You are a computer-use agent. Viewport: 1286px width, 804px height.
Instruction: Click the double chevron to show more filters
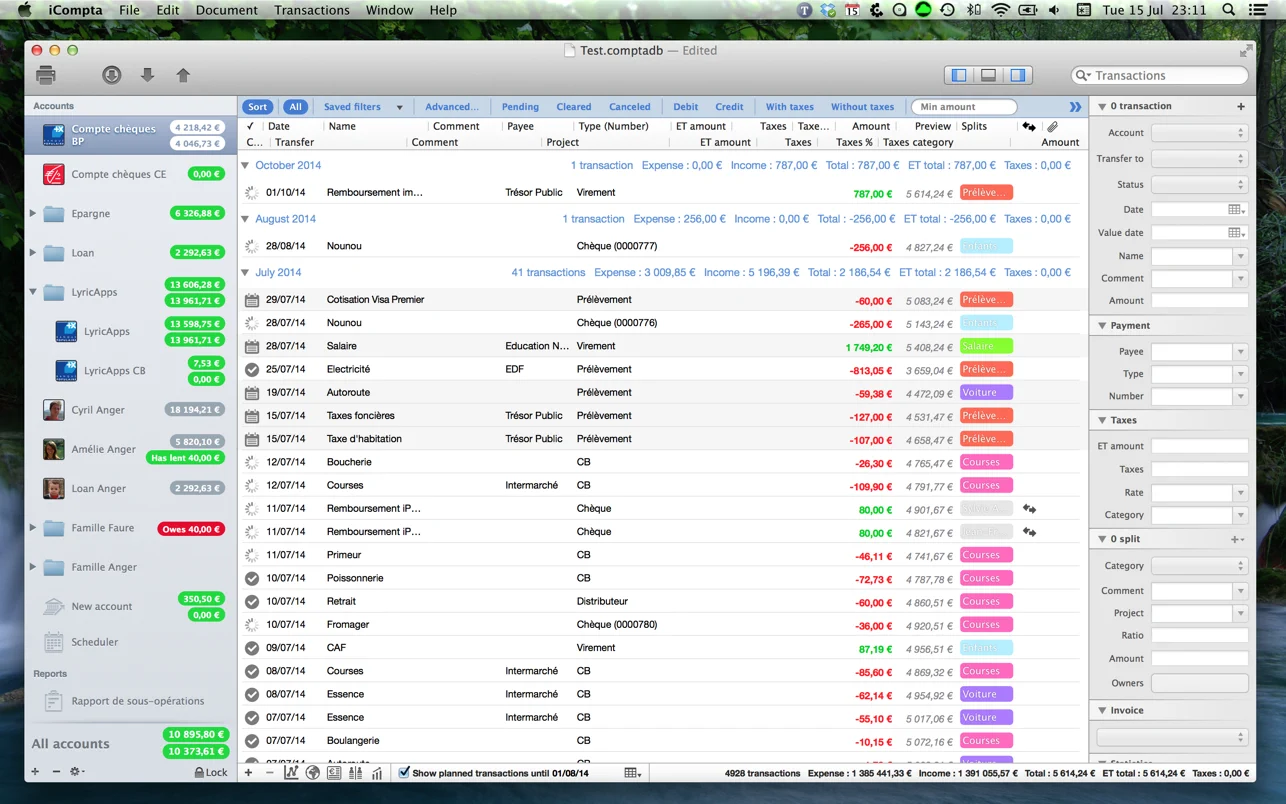point(1075,107)
